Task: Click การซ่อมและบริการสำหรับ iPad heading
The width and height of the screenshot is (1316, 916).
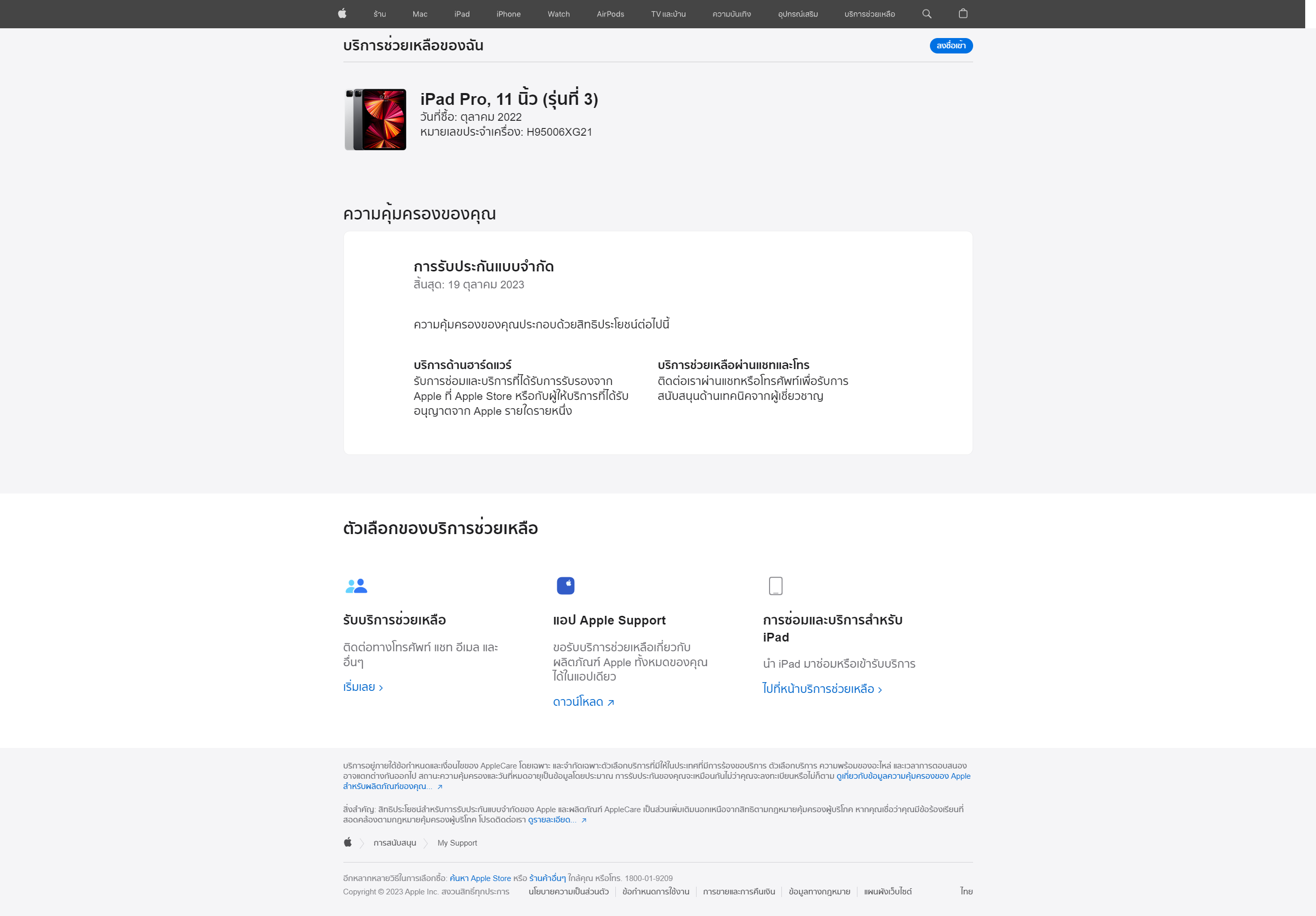Action: [x=832, y=628]
